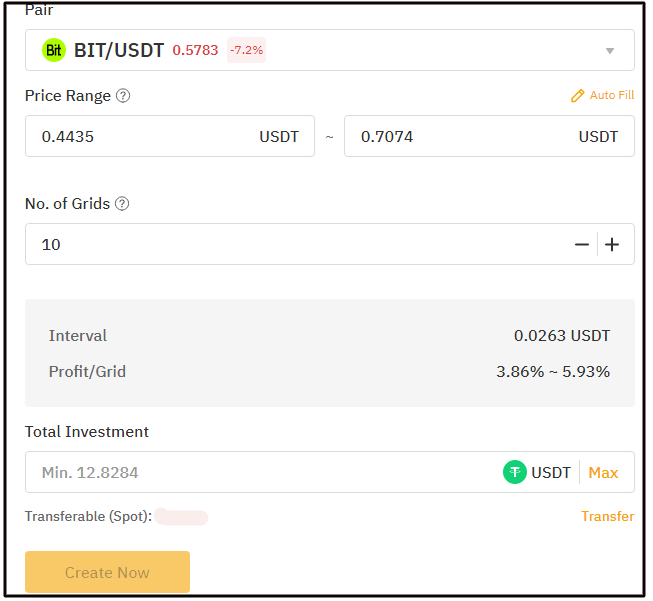Click the Total Investment amount field
The image size is (653, 601).
[262, 472]
